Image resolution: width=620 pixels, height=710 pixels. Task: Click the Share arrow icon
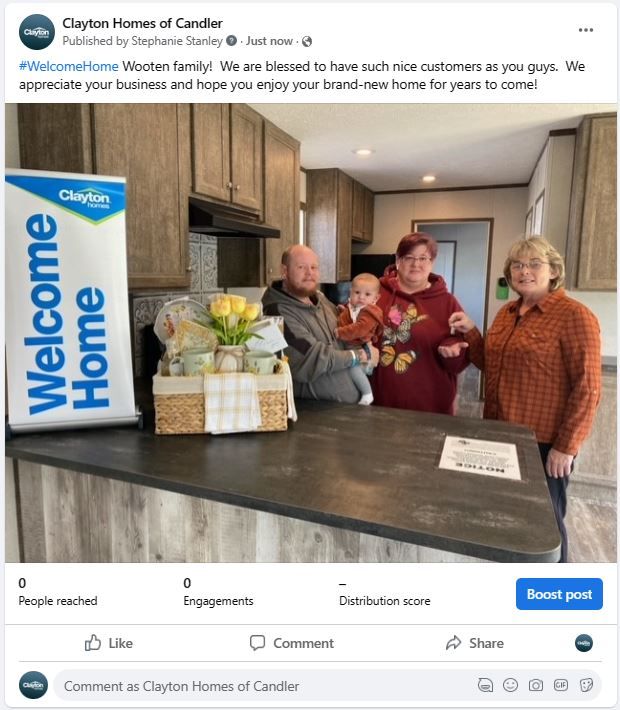pyautogui.click(x=453, y=643)
